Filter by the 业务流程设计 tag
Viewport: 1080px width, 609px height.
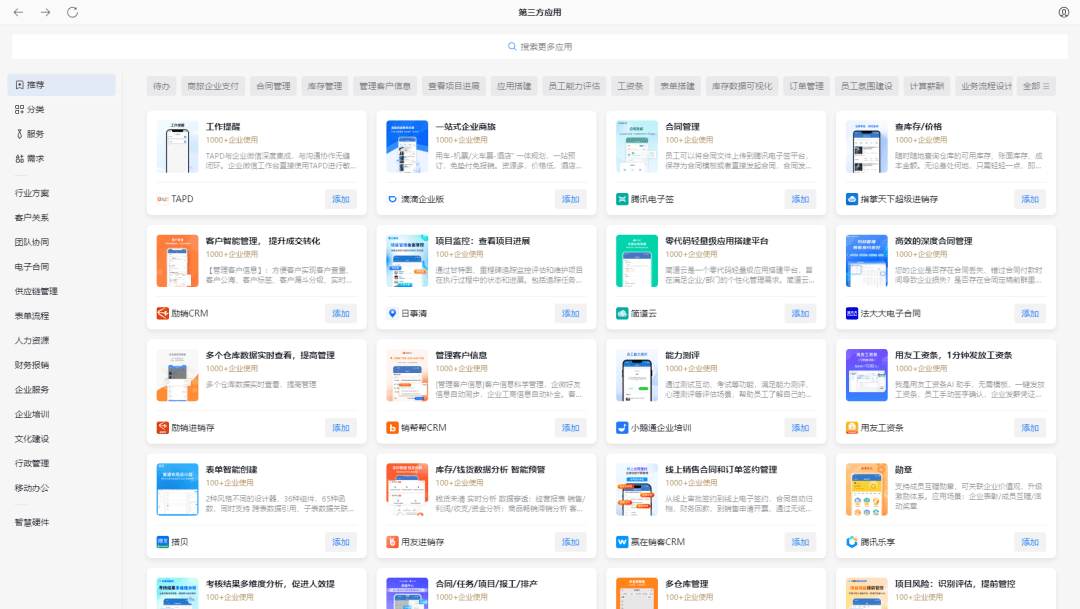986,86
